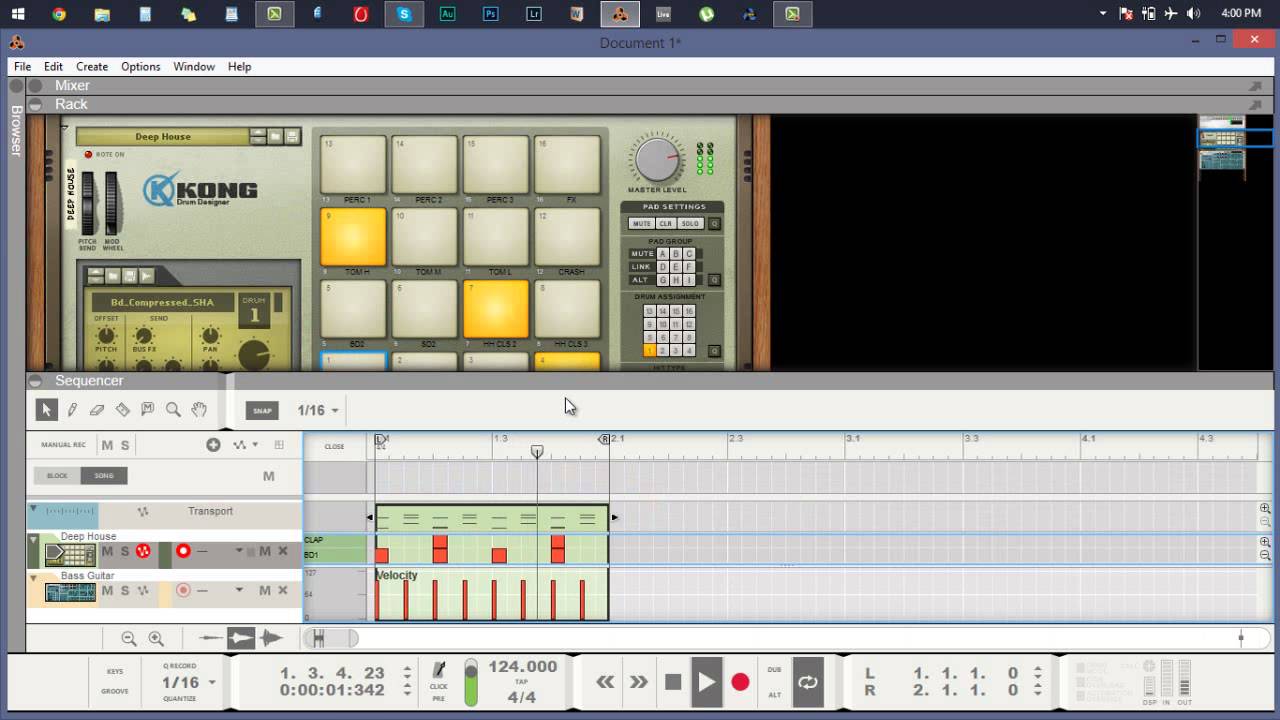Image resolution: width=1280 pixels, height=720 pixels.
Task: Toggle the Snap button
Action: 262,410
